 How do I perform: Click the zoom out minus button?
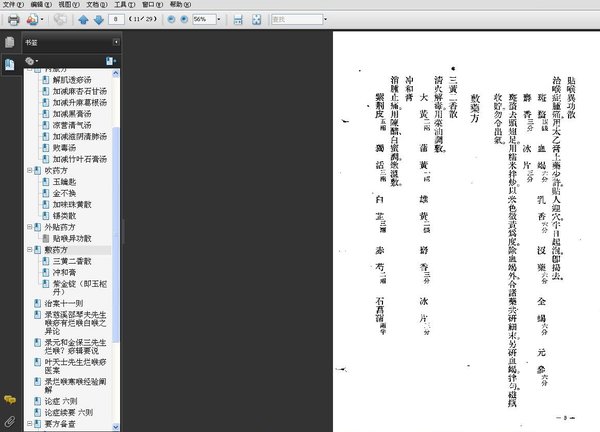(171, 19)
